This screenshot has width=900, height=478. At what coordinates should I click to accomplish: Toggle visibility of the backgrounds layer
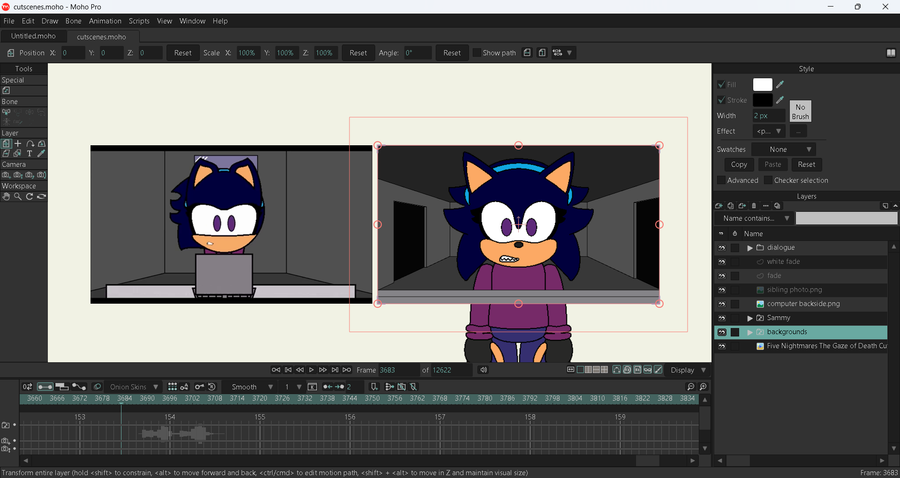click(721, 332)
